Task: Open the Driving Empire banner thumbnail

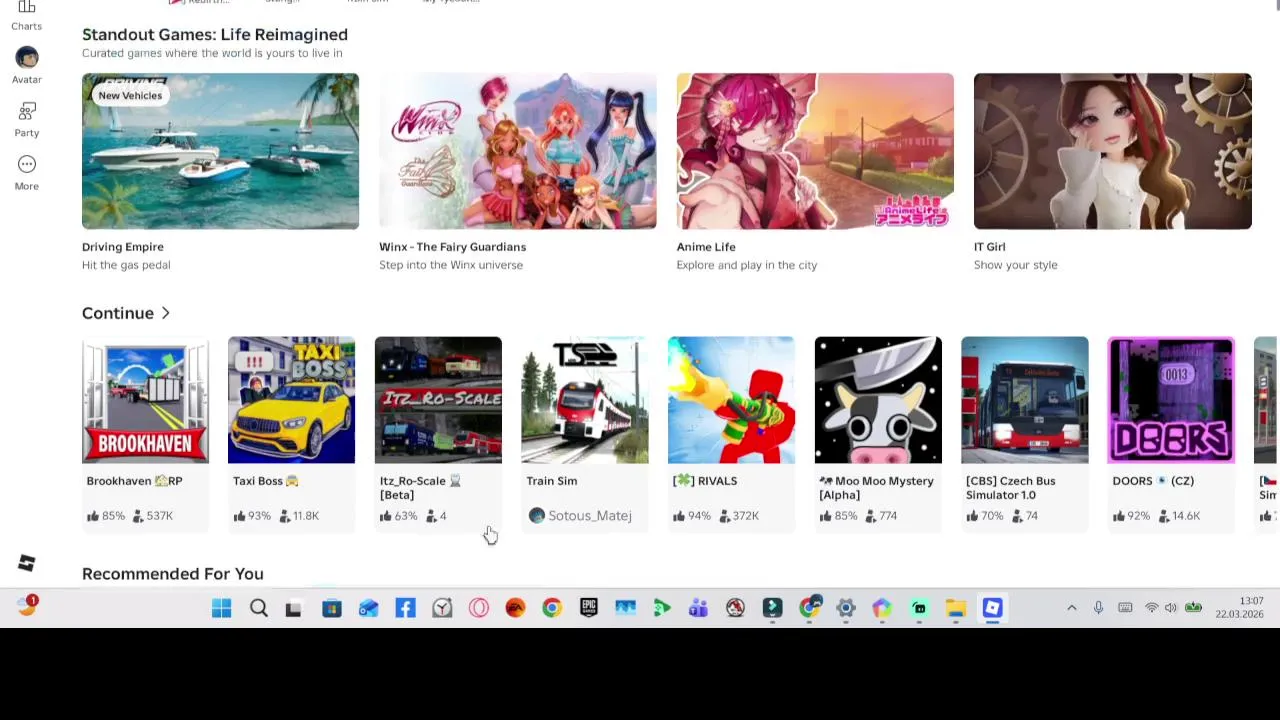Action: pos(220,151)
